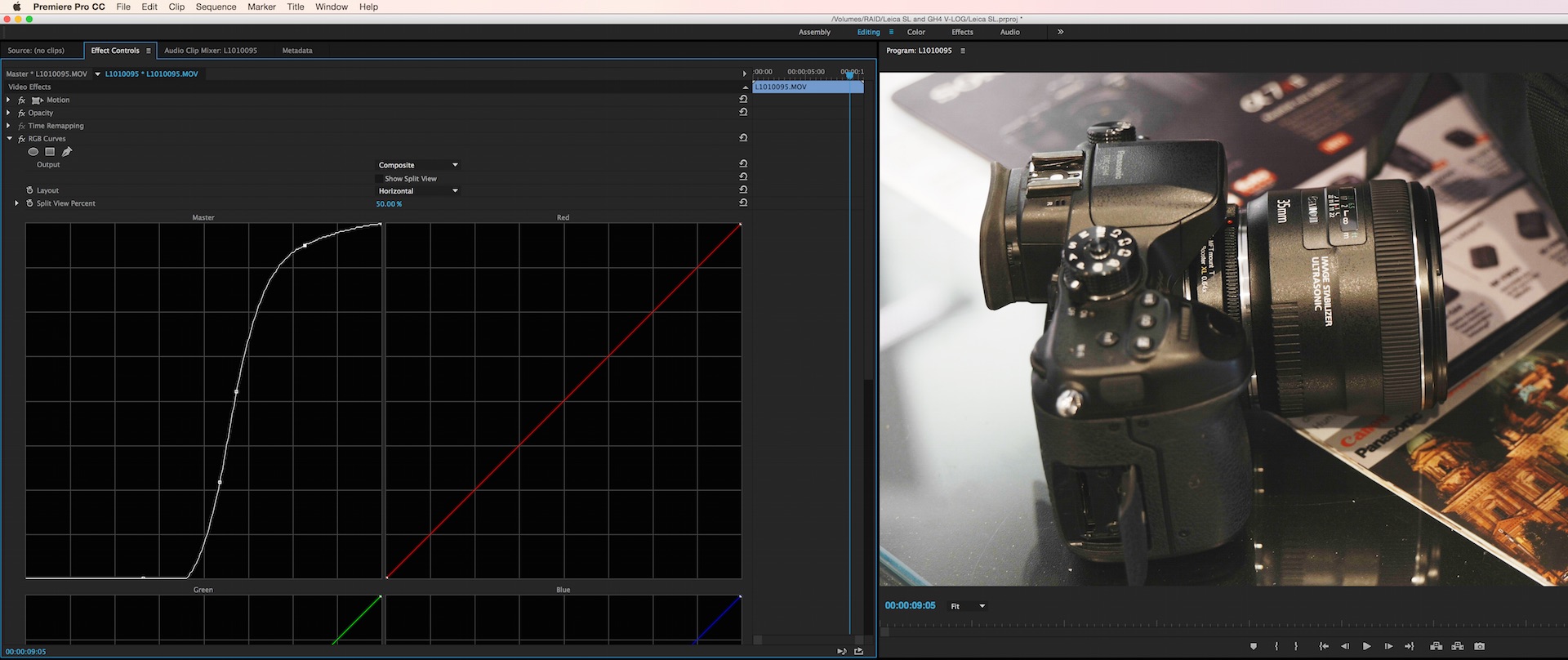Create an ellipse mask for RGB Curves
The height and width of the screenshot is (660, 1568).
(33, 152)
